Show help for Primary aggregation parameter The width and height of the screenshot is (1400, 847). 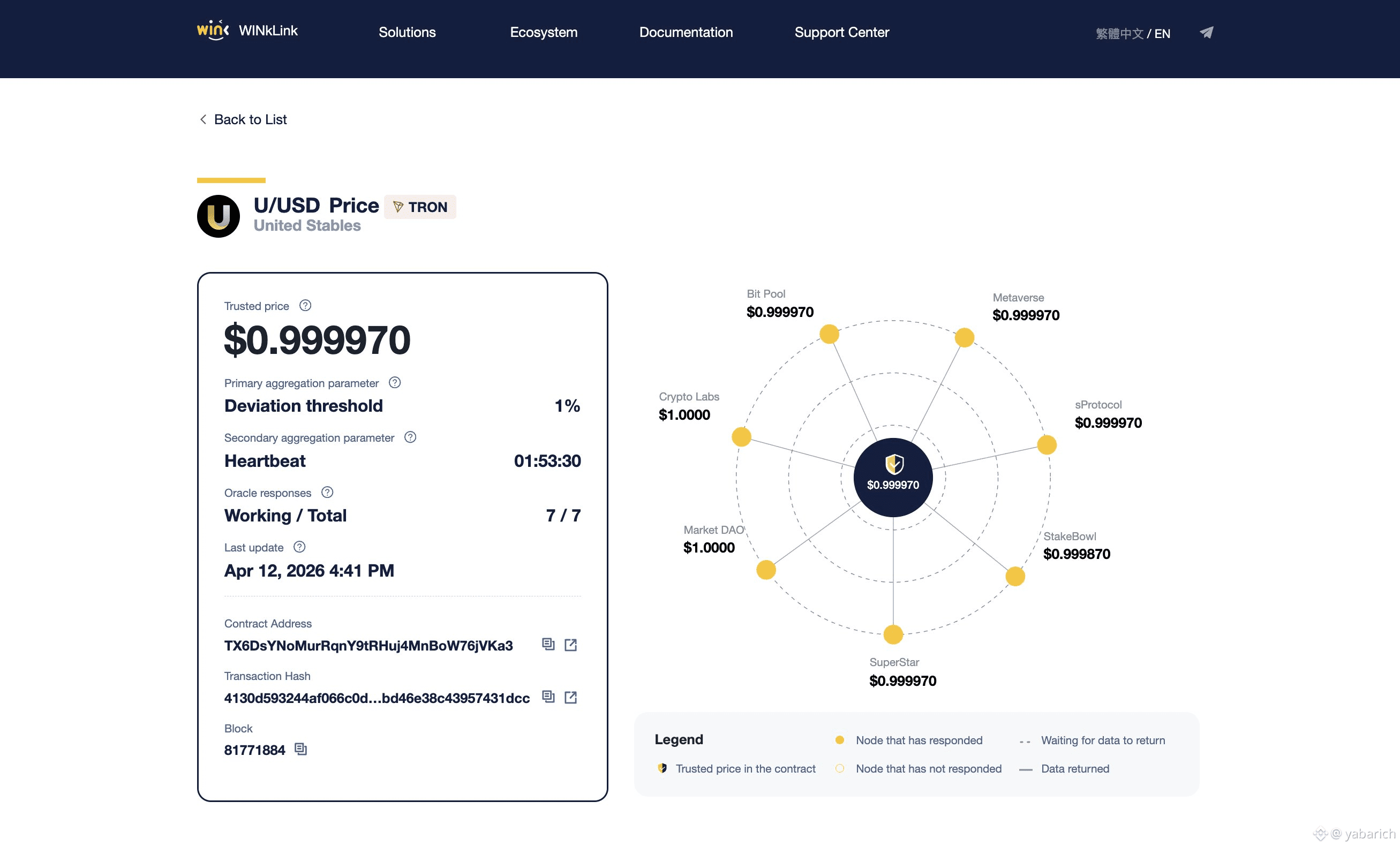point(395,383)
